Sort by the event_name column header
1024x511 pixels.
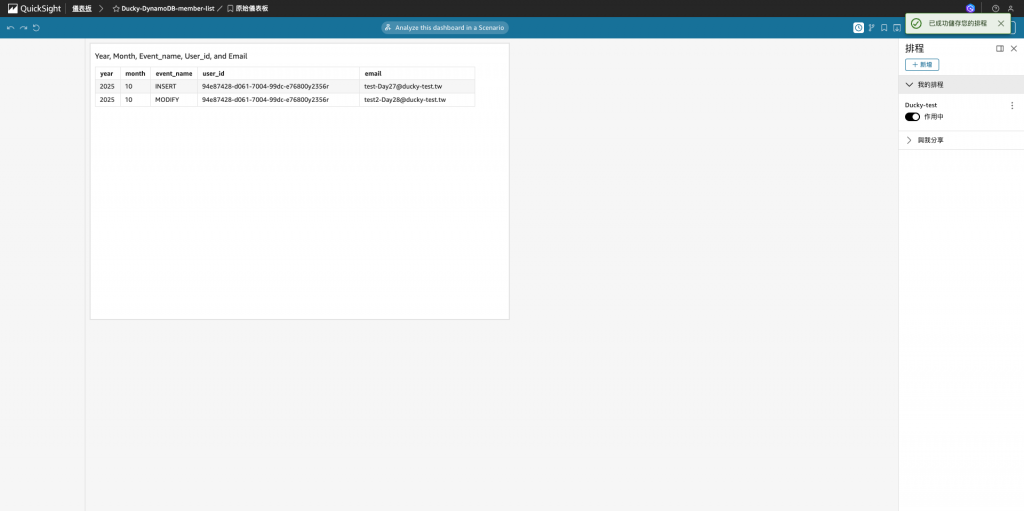click(x=174, y=73)
